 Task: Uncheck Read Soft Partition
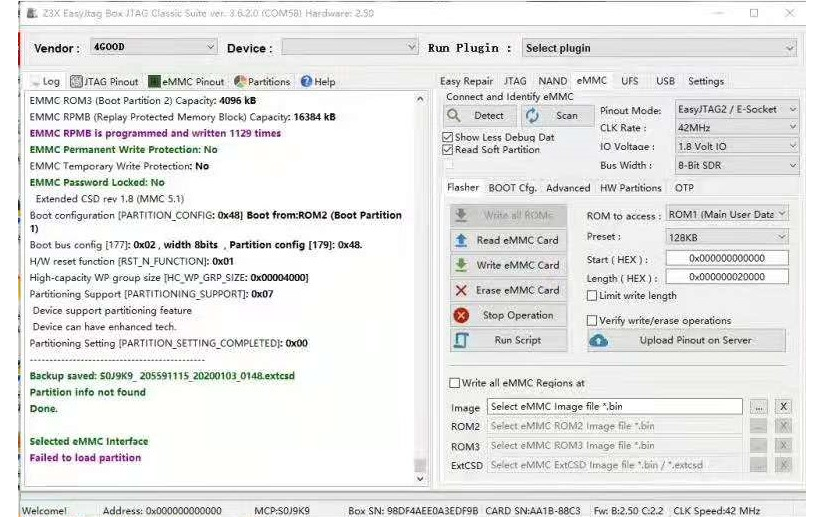(448, 150)
